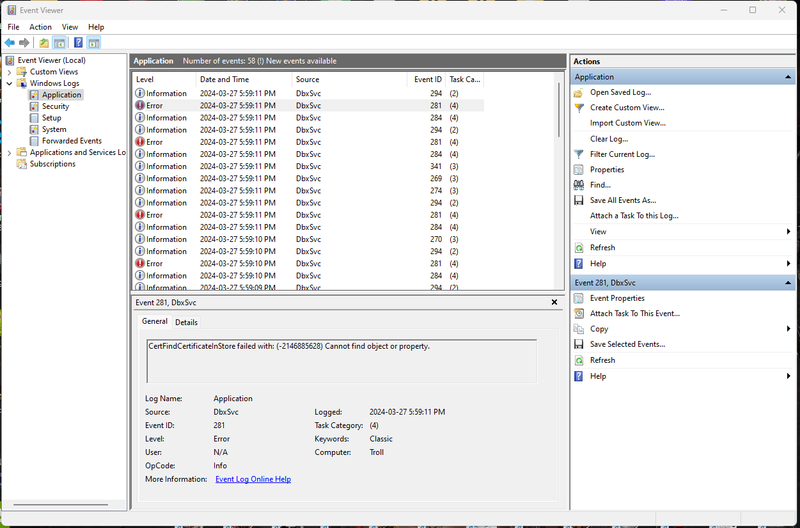Open the Action menu

[40, 27]
